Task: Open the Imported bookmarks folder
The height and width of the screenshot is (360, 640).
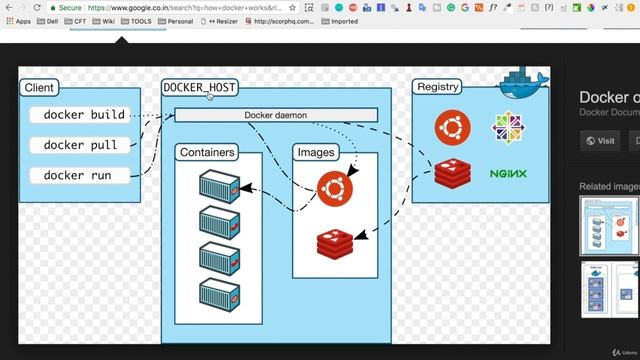Action: click(x=340, y=21)
